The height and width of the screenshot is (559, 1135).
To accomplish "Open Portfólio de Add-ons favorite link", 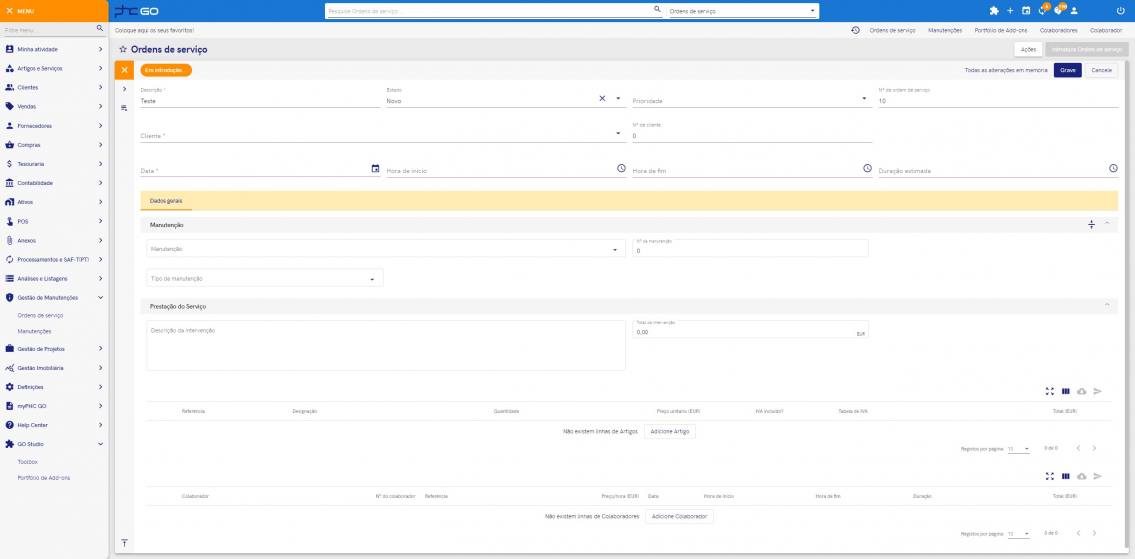I will pos(1000,30).
